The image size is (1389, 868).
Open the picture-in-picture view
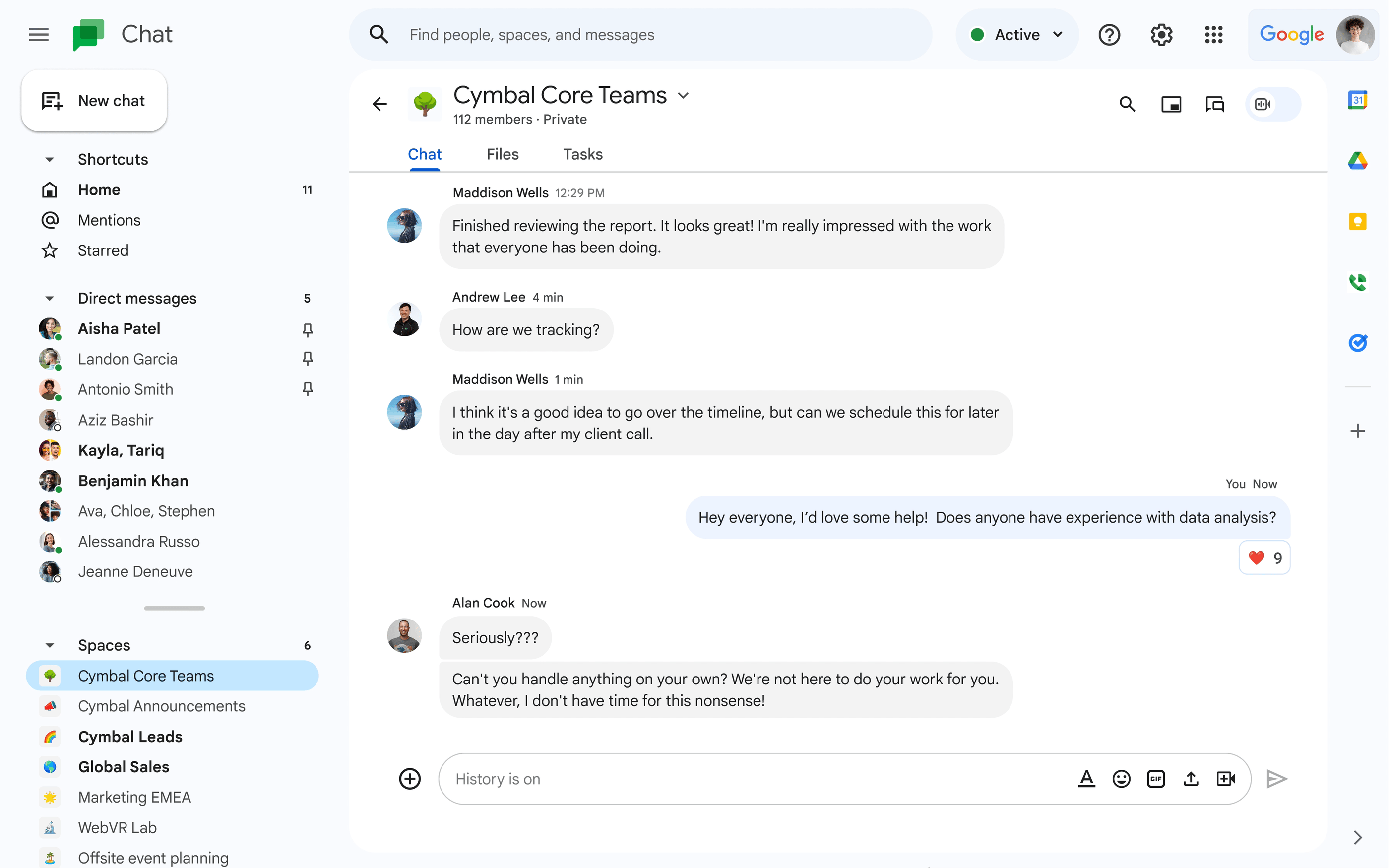(x=1171, y=104)
